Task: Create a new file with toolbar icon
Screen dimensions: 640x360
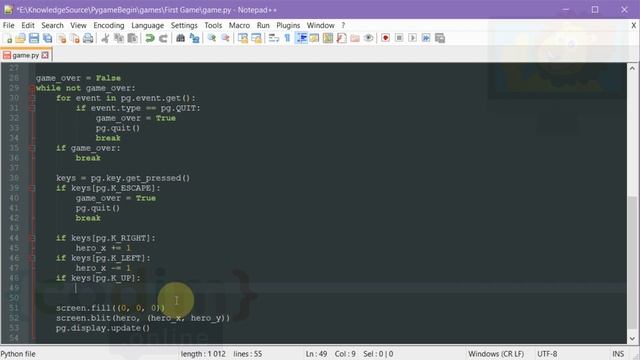Action: pyautogui.click(x=8, y=38)
